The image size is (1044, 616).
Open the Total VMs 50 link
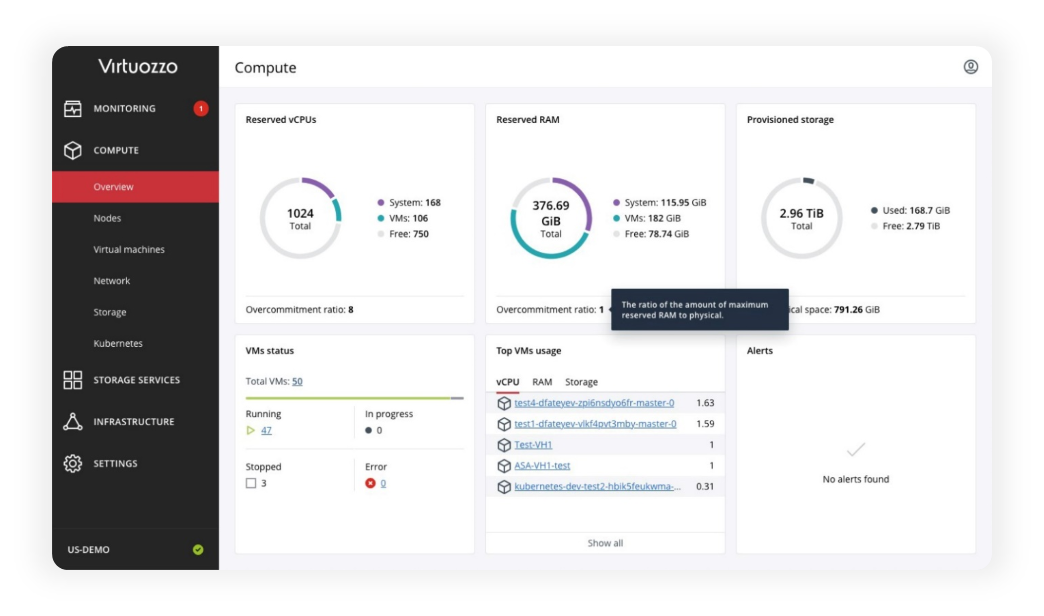coord(297,381)
